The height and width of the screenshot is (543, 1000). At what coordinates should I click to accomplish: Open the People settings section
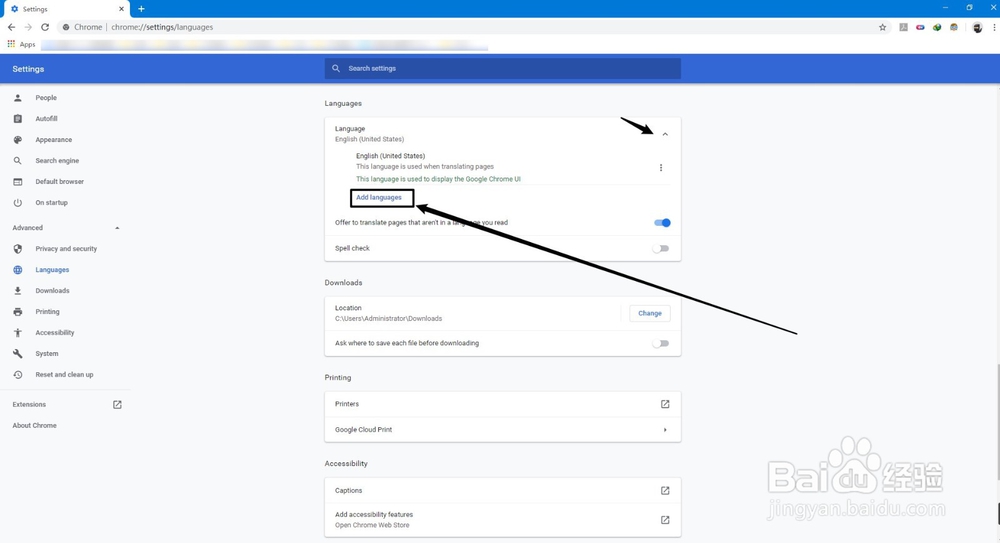(46, 98)
